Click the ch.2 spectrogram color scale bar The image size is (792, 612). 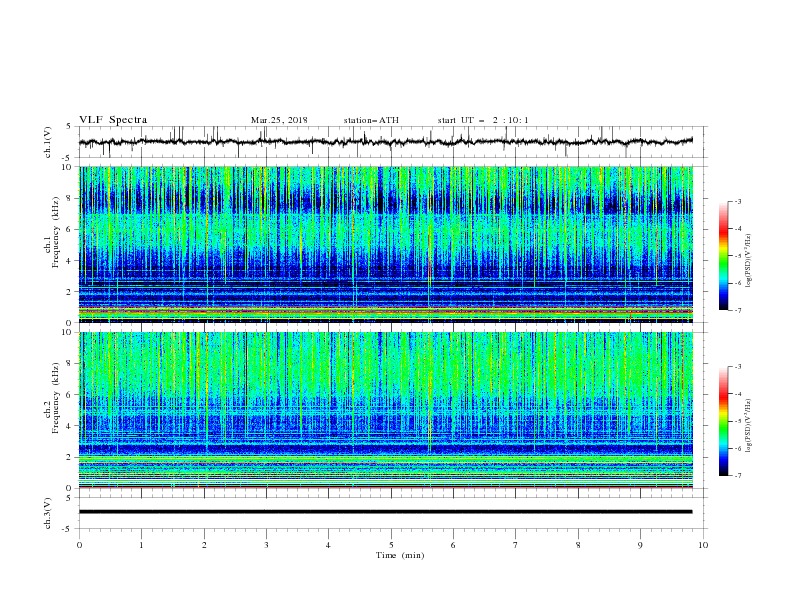click(x=724, y=421)
